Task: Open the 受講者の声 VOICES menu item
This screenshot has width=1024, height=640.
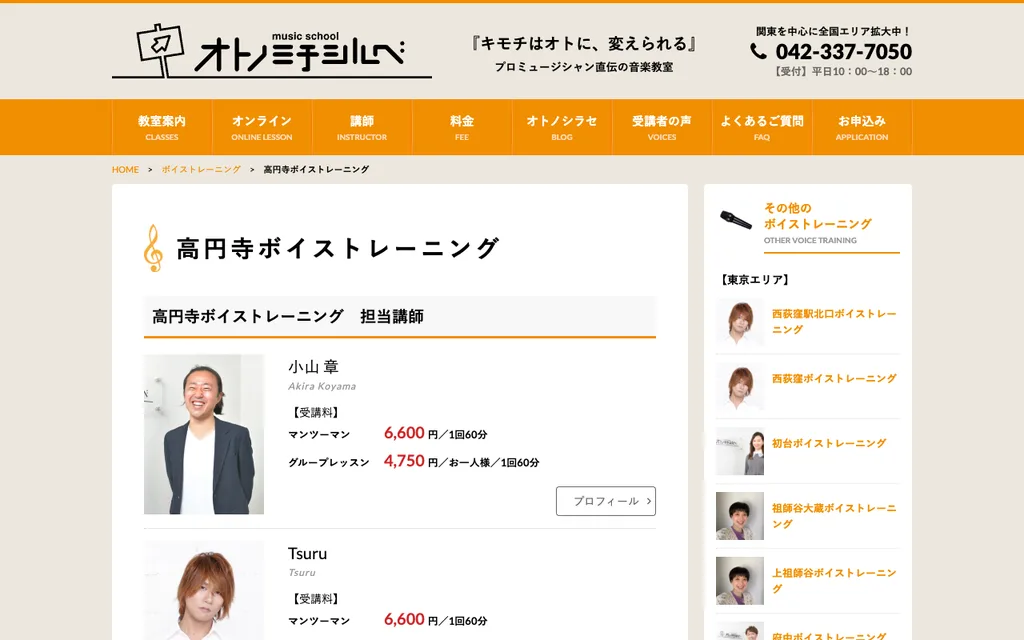Action: 662,127
